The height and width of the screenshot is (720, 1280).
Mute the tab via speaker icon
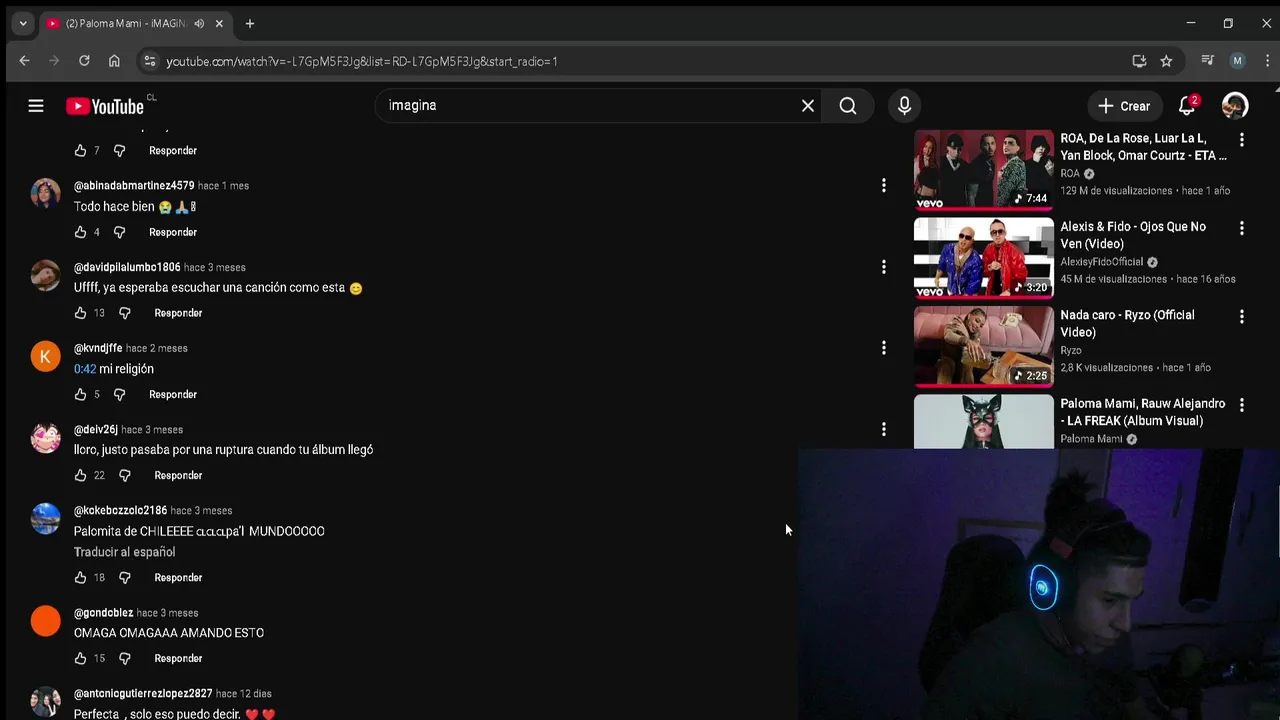tap(199, 23)
